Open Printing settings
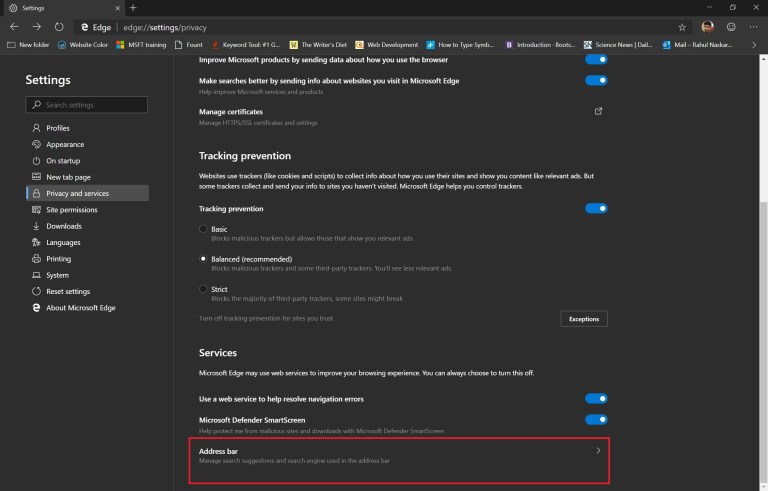Screen dimensions: 768x491 [87, 259]
